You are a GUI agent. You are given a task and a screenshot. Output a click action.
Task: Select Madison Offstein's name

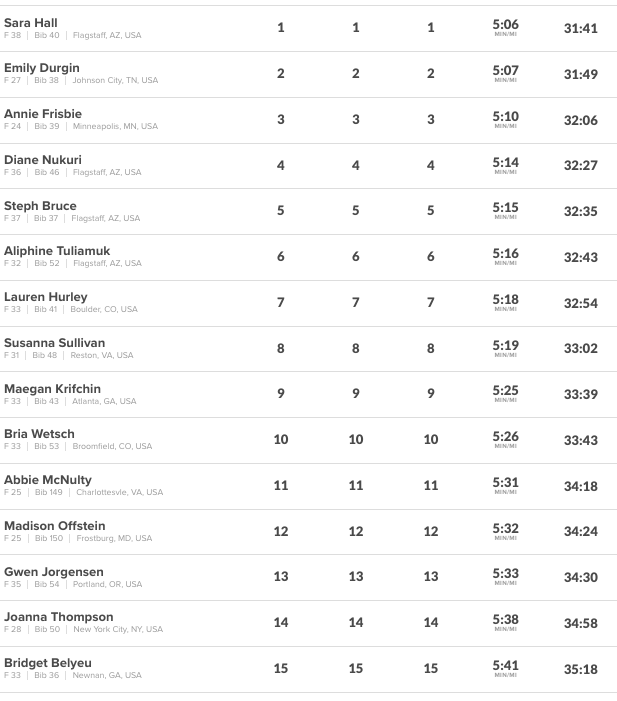click(x=55, y=526)
